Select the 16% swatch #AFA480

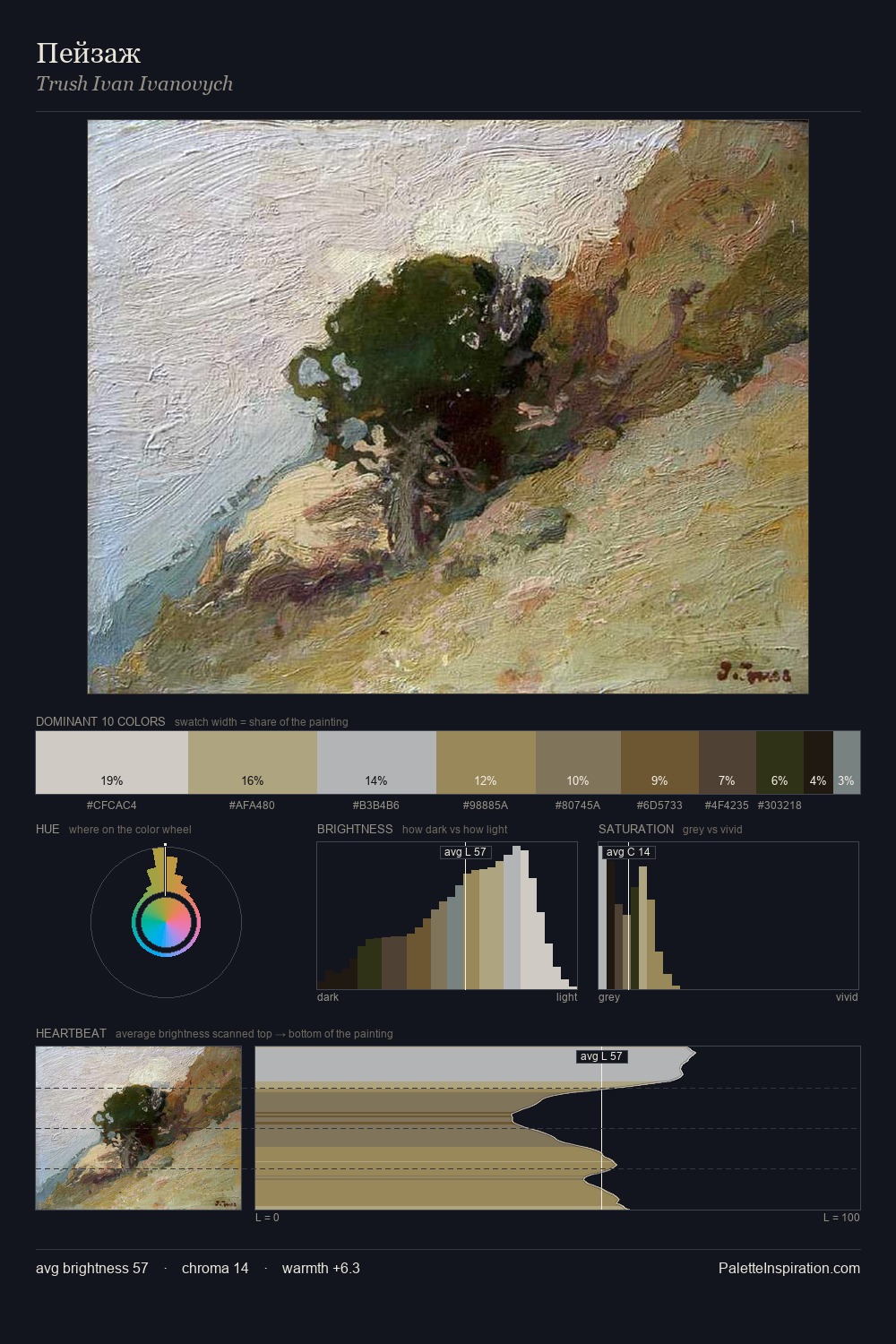pyautogui.click(x=253, y=762)
